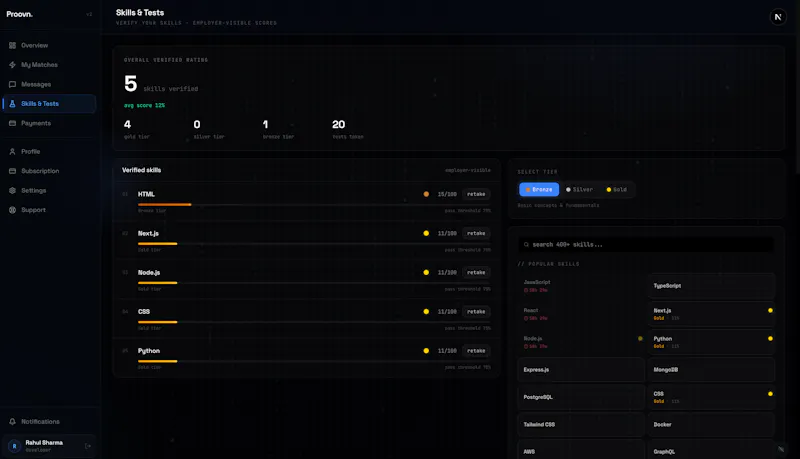Viewport: 800px width, 459px height.
Task: Click the Node.js skill in popular skills
Action: 581,342
